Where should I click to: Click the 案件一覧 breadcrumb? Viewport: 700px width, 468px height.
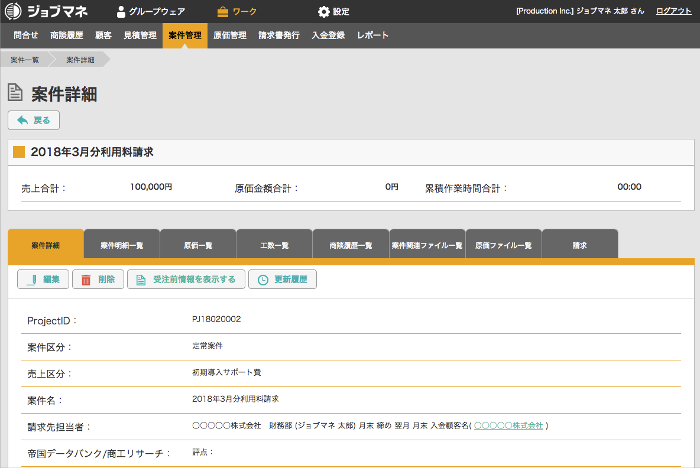click(x=25, y=60)
